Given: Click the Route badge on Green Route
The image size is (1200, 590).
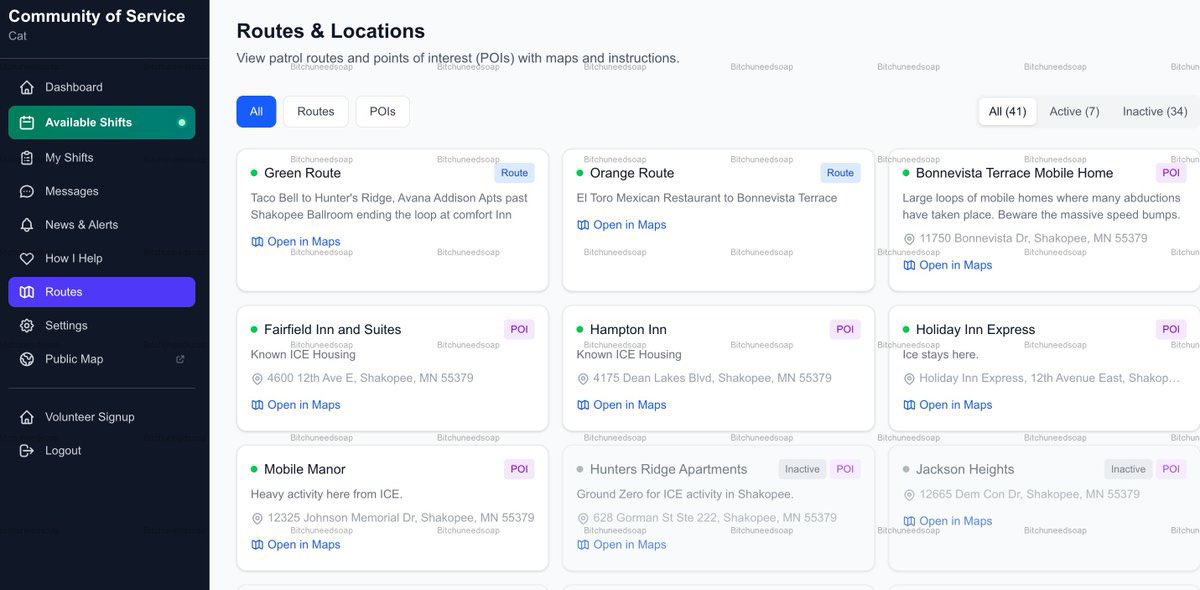Looking at the screenshot, I should click(x=514, y=173).
